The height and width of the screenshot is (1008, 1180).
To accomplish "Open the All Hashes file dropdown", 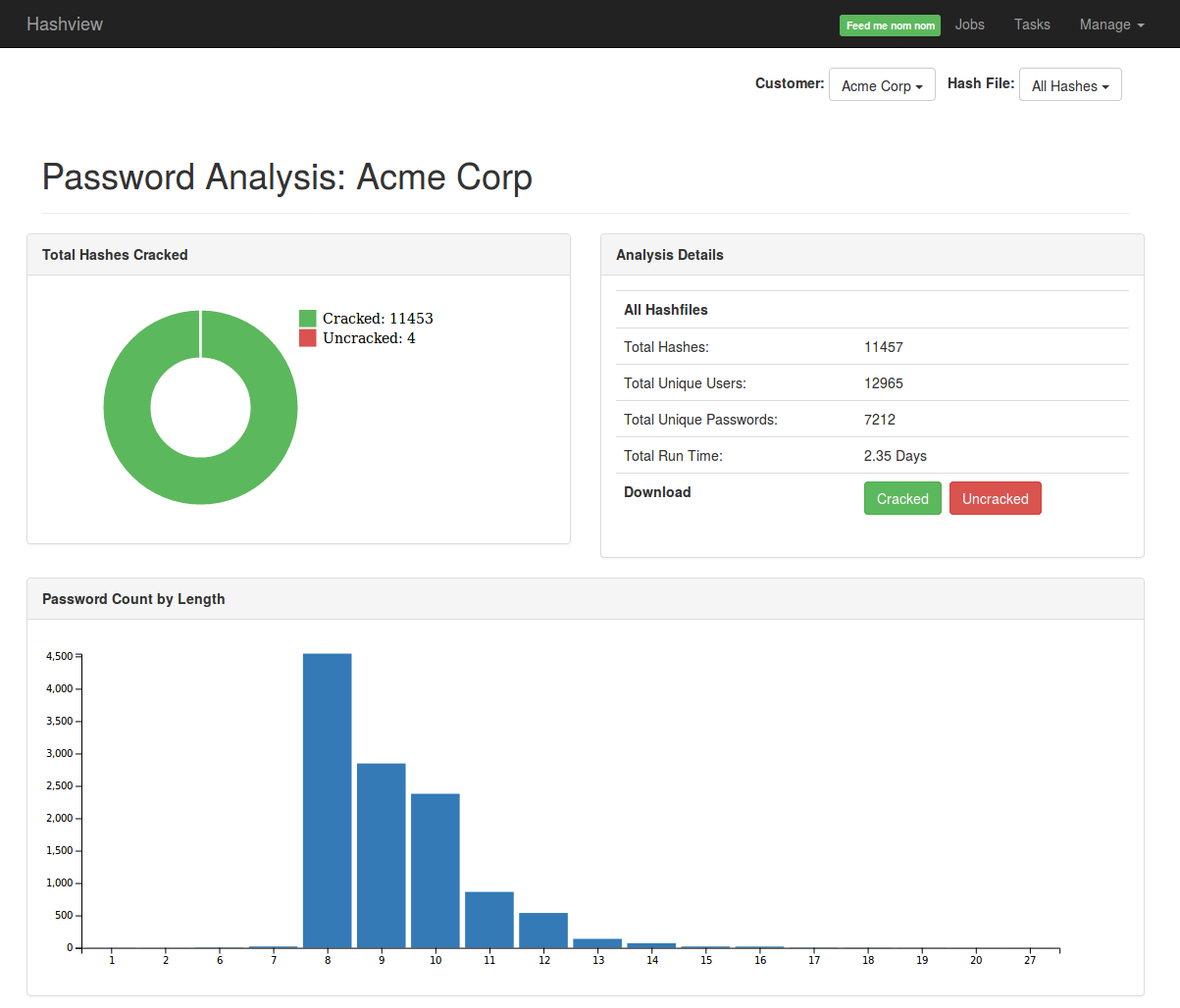I will [x=1070, y=85].
